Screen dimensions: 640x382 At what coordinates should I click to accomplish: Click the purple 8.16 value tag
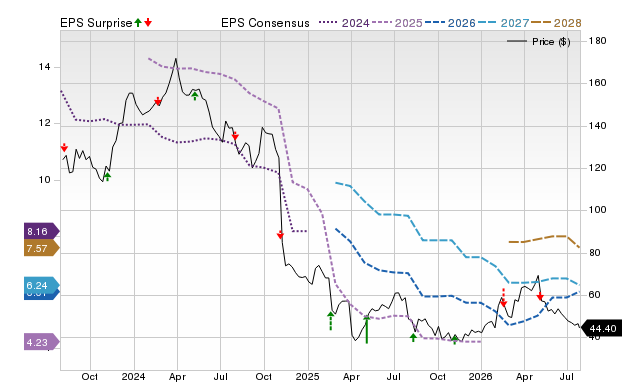[x=42, y=231]
